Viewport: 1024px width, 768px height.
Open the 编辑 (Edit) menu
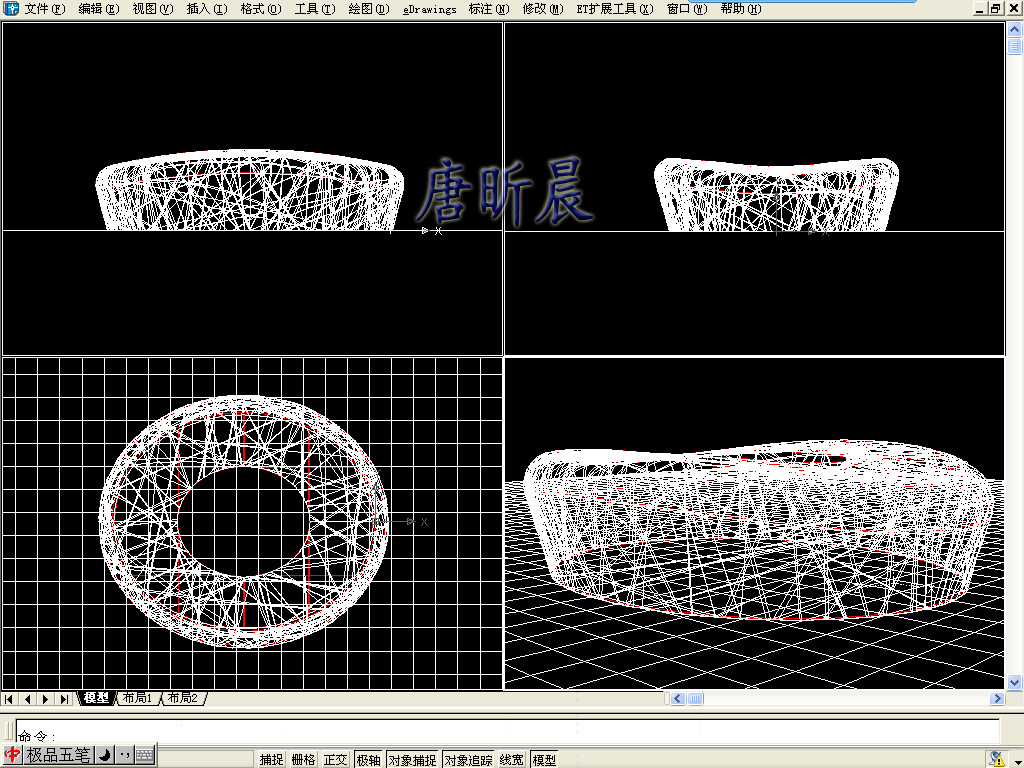99,8
